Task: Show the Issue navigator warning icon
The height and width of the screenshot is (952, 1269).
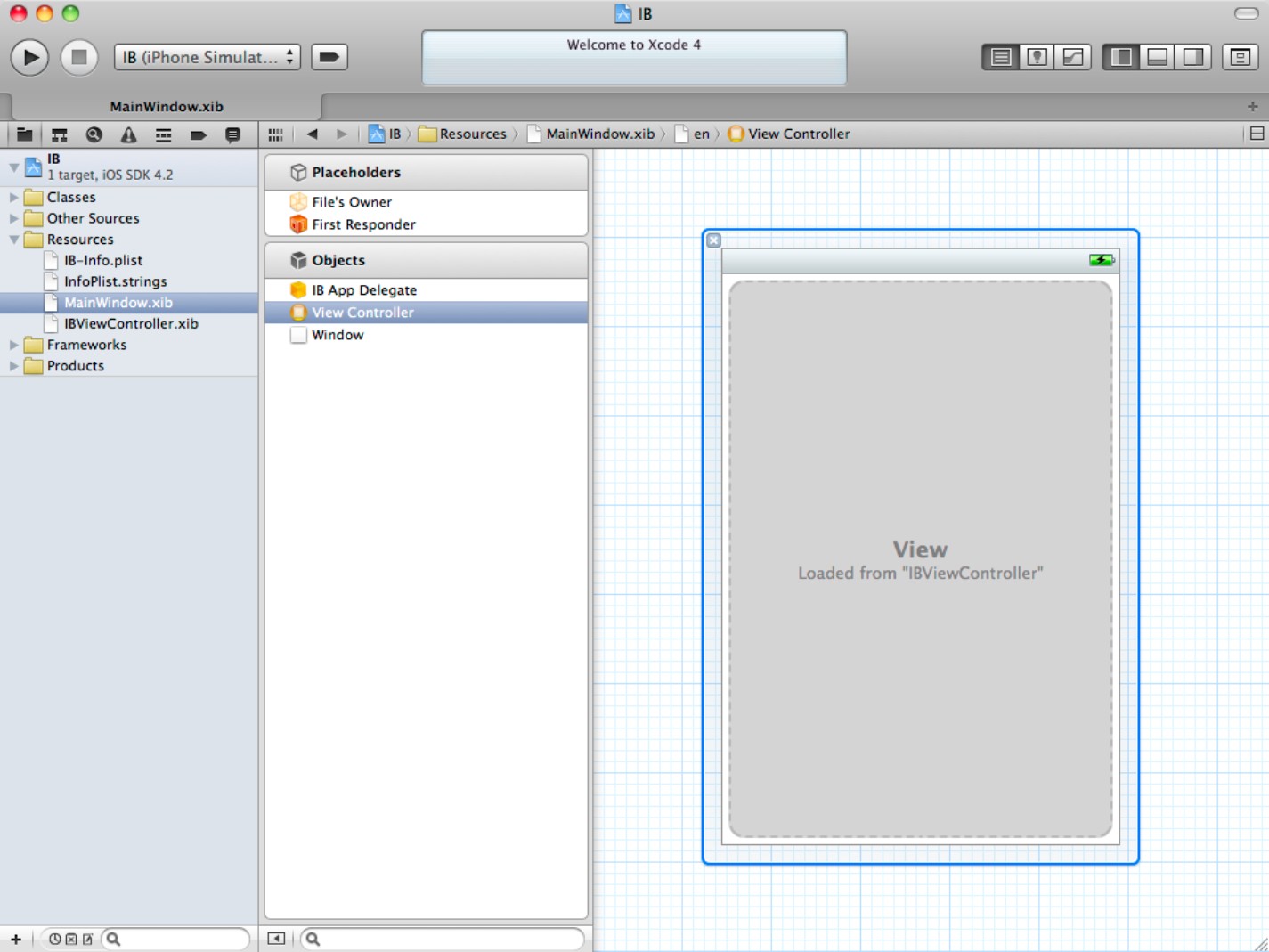Action: (128, 134)
